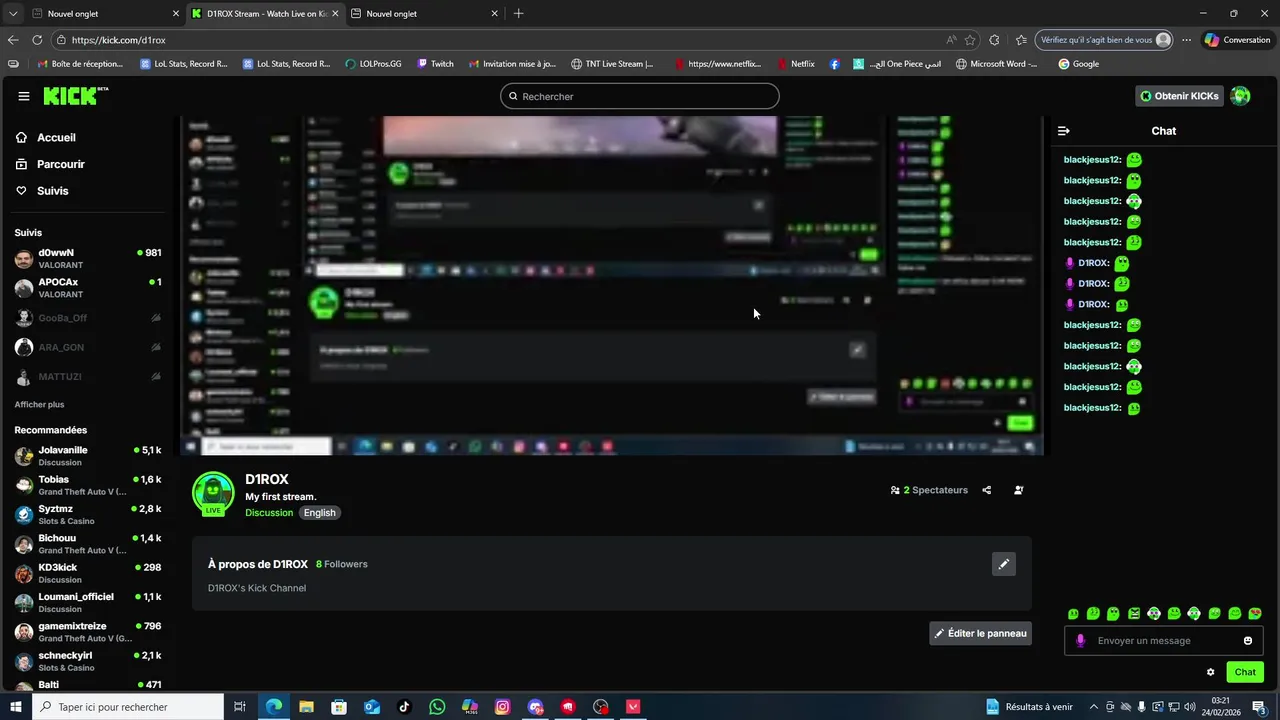Open Instagram from taskbar
Viewport: 1280px width, 720px height.
(503, 707)
